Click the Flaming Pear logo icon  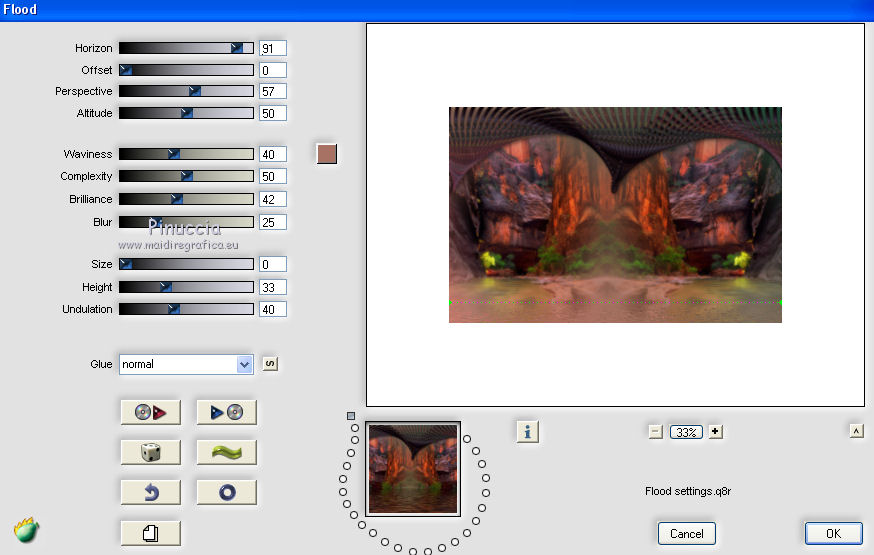(x=26, y=530)
